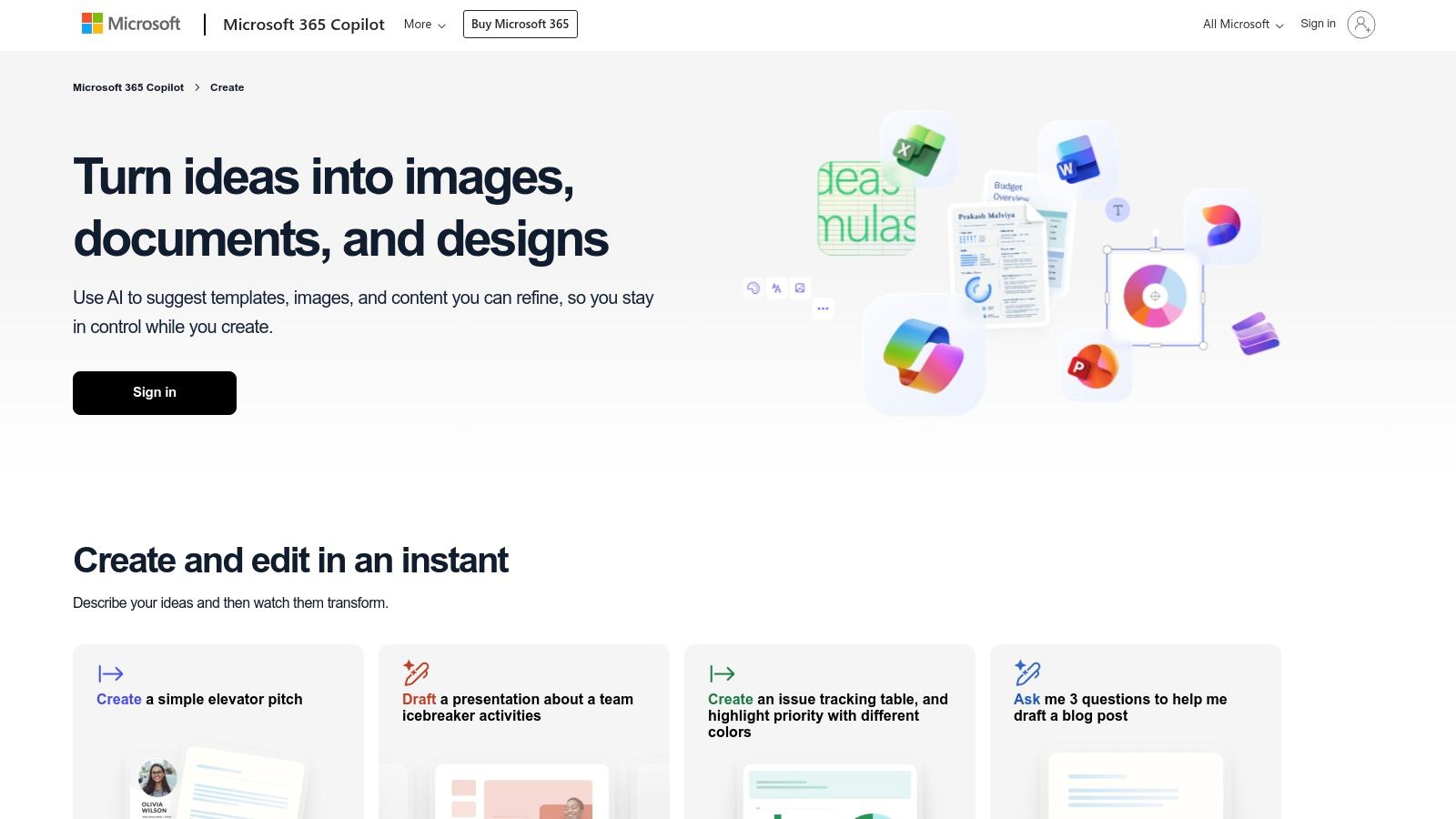This screenshot has width=1456, height=819.
Task: Open the Ask me 3 questions blog post card
Action: pos(1136,732)
